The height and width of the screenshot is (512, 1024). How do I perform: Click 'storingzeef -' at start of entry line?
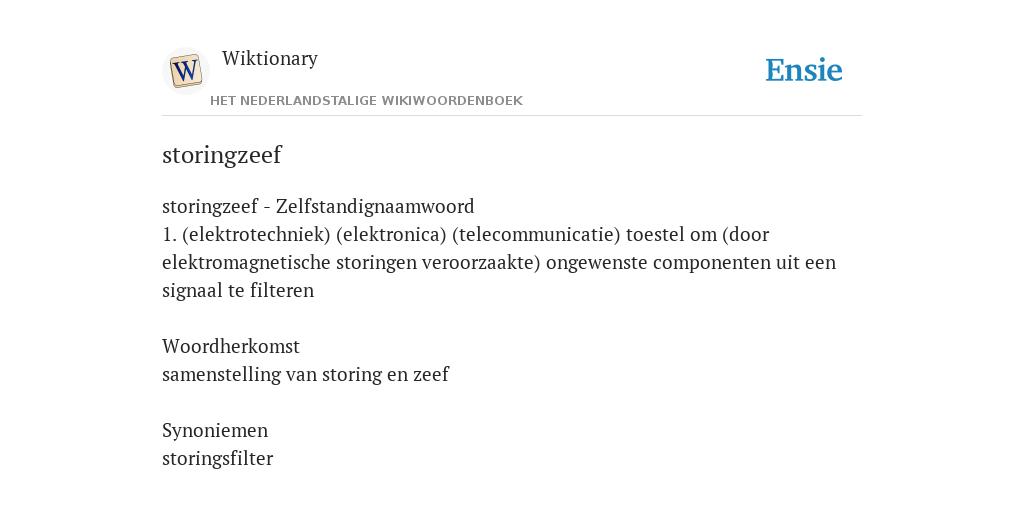tap(216, 206)
